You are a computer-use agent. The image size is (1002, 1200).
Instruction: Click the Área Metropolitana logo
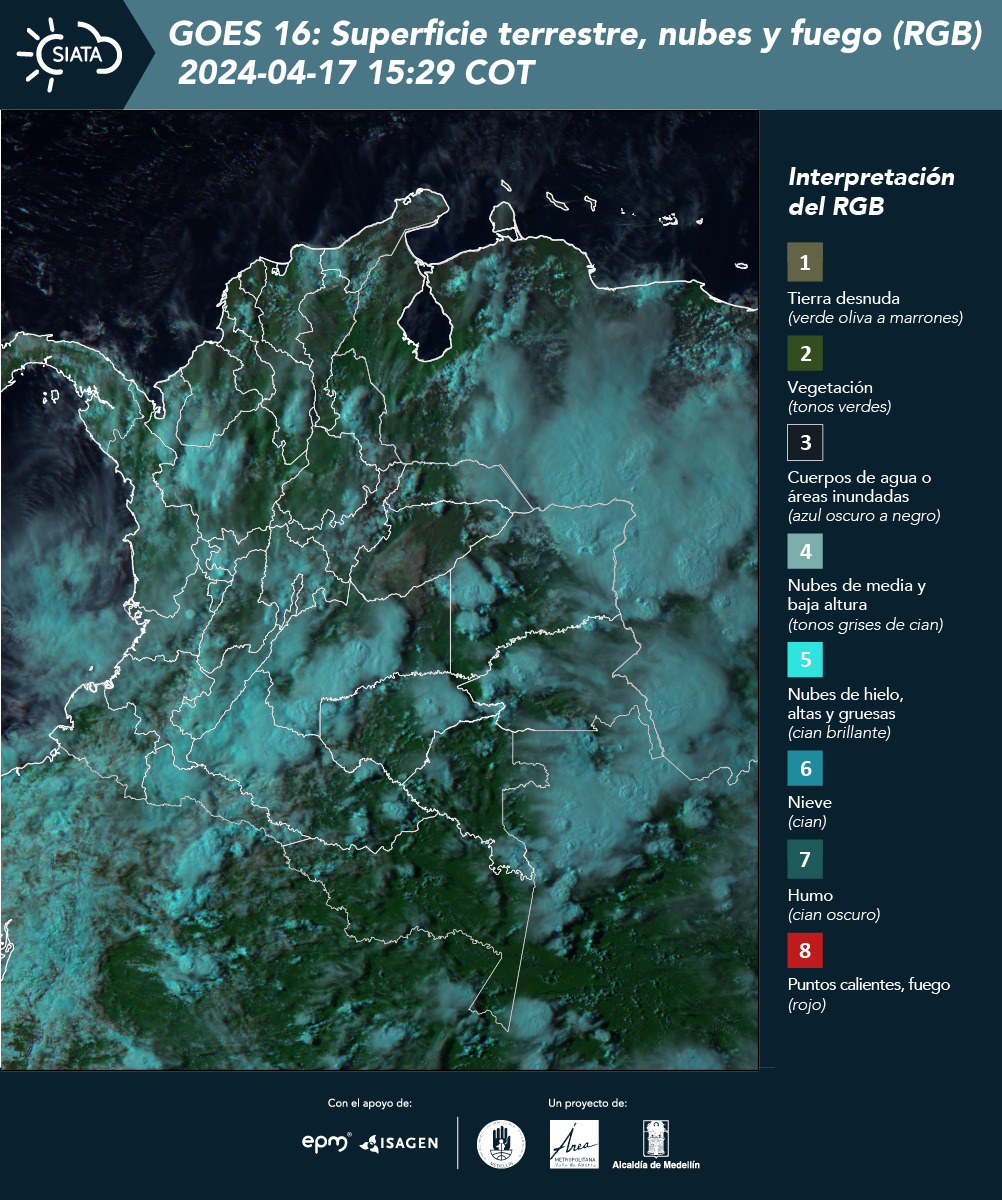(x=575, y=1144)
